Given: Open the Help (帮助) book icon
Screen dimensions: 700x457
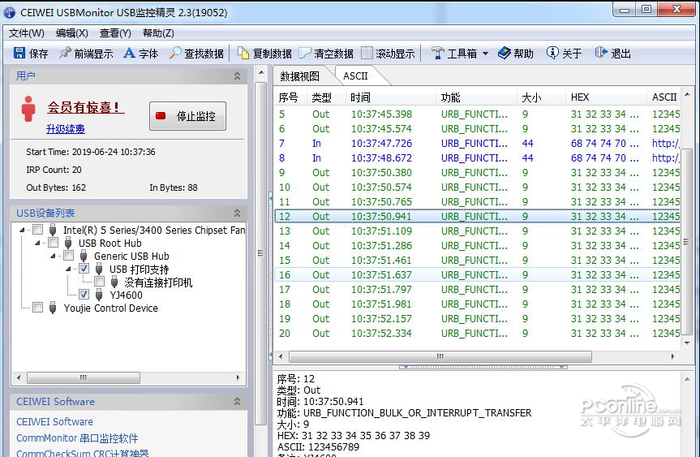Looking at the screenshot, I should (504, 53).
